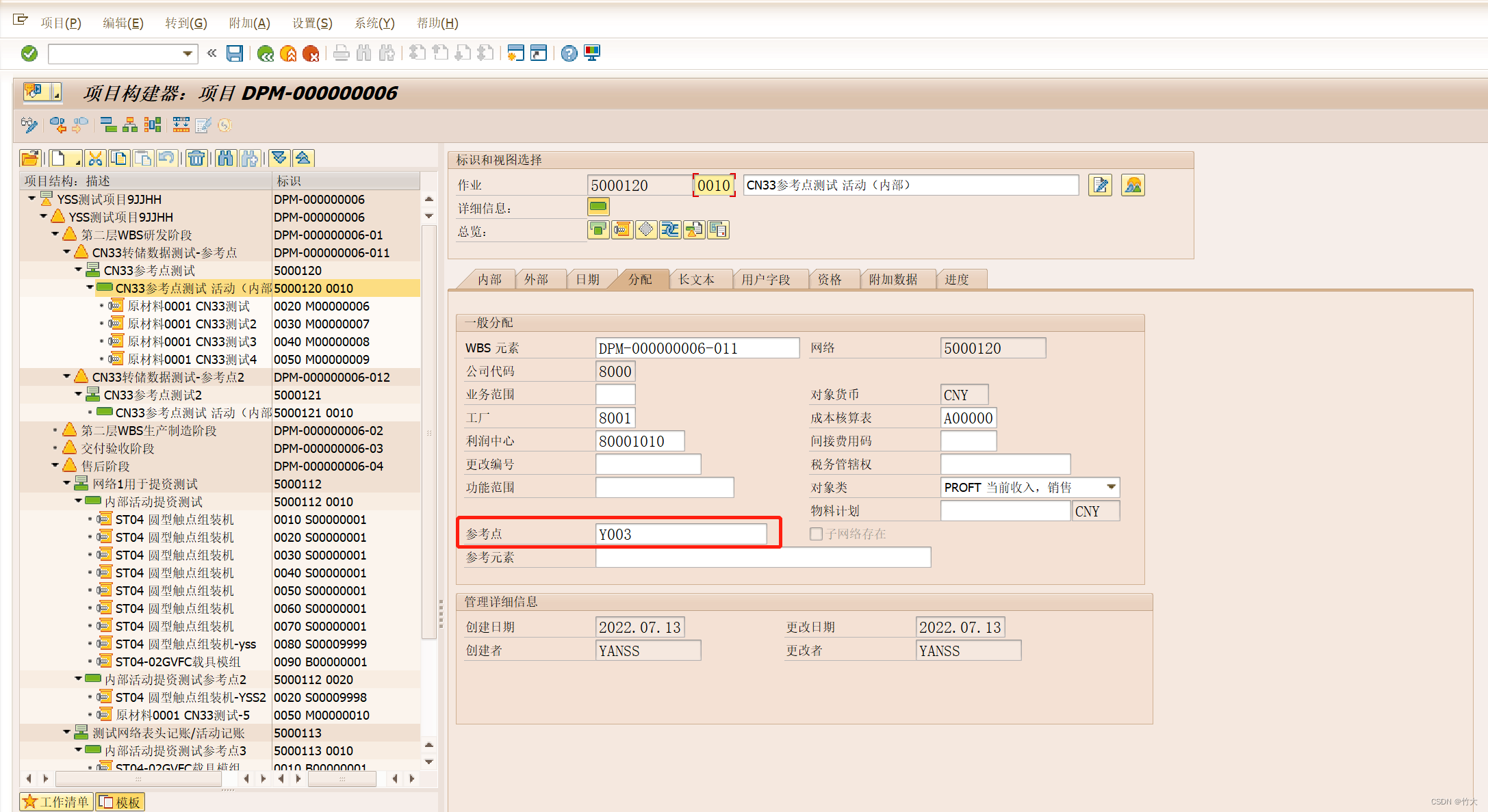The height and width of the screenshot is (812, 1488).
Task: Click the 工作清单 button at bottom left
Action: pyautogui.click(x=55, y=800)
